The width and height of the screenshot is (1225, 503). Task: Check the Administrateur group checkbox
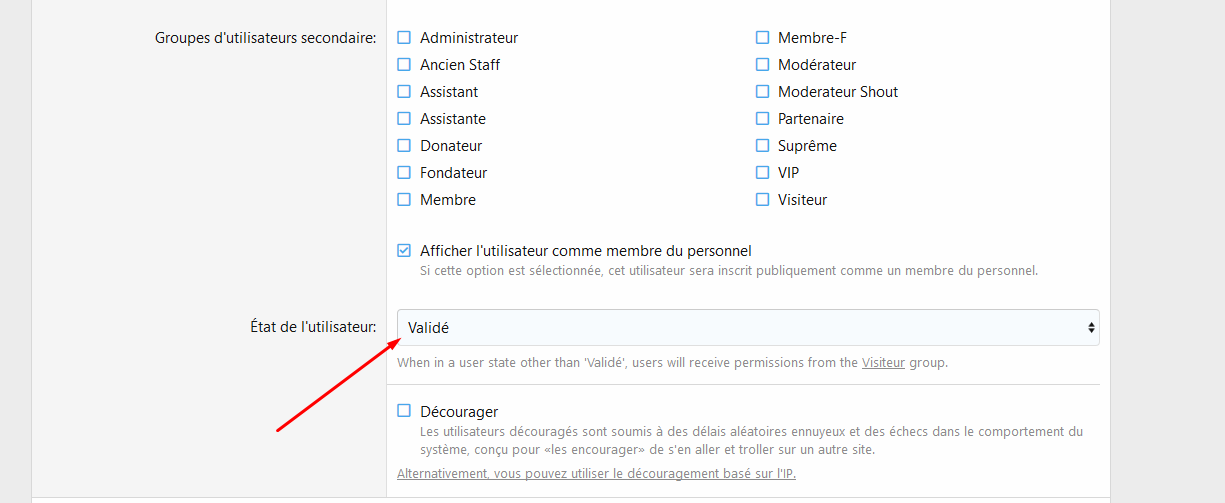coord(404,38)
